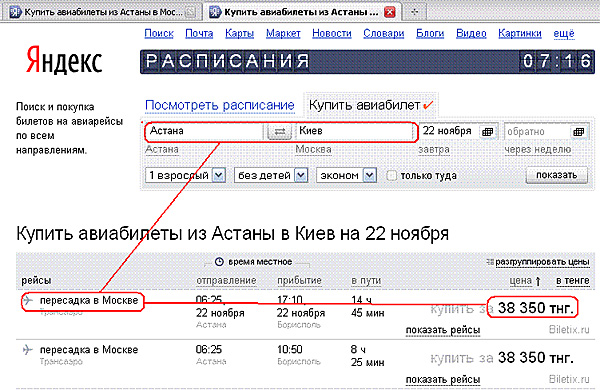Click clock icon next to время местное
The width and height of the screenshot is (600, 390).
pos(219,262)
